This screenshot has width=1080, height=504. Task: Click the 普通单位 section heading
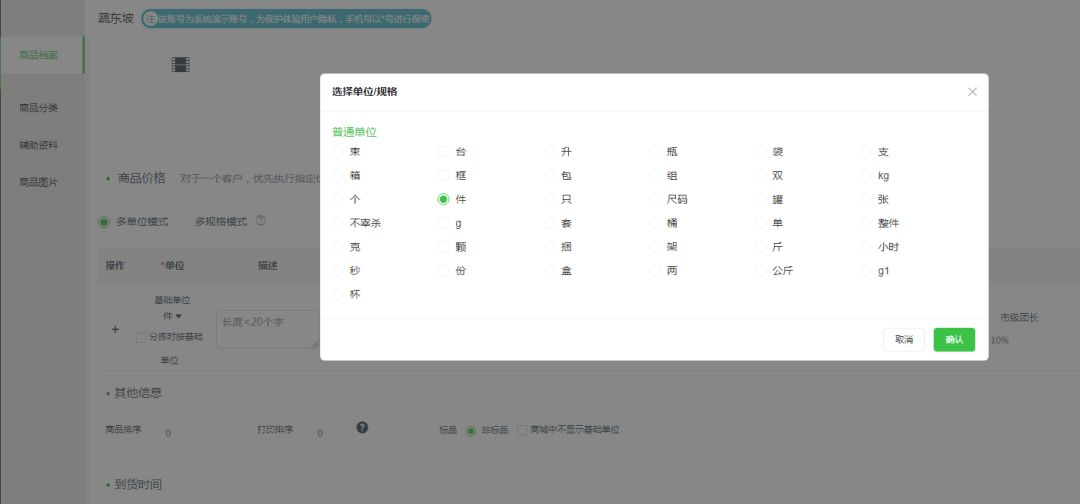tap(354, 132)
